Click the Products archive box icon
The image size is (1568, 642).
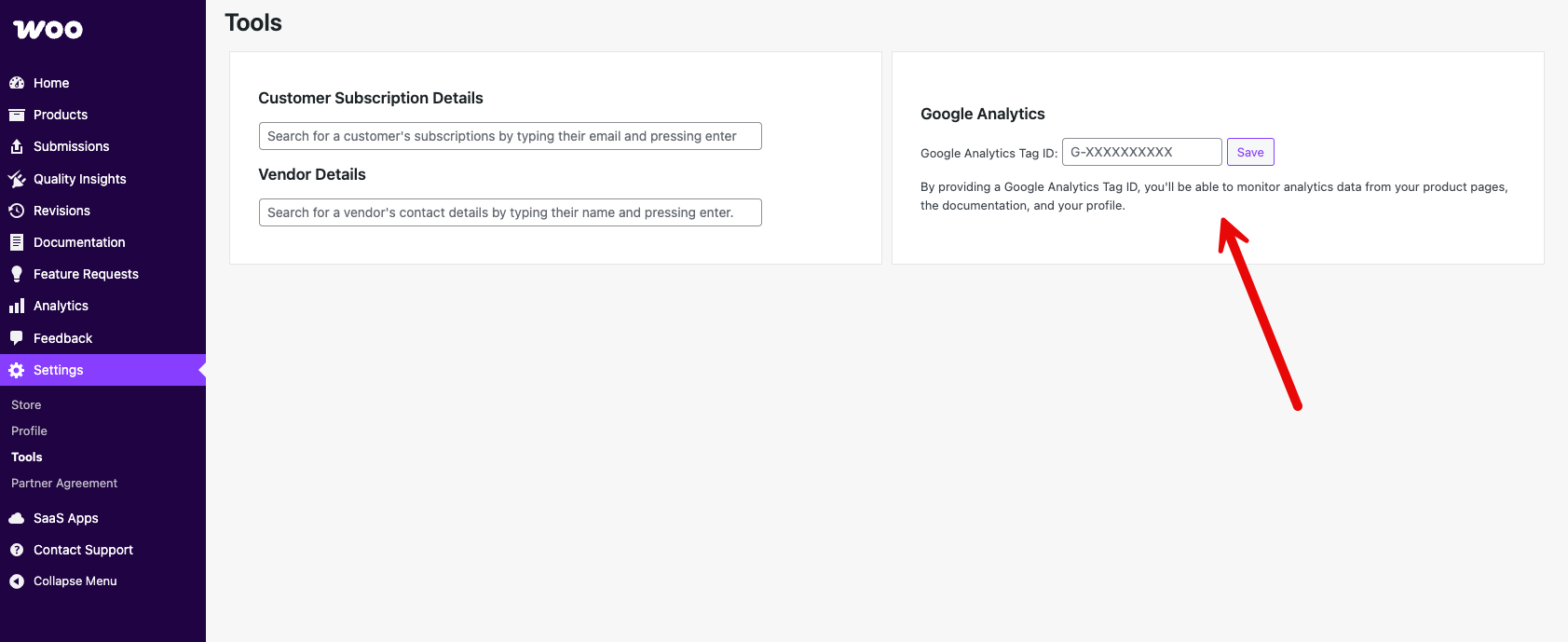pyautogui.click(x=17, y=115)
